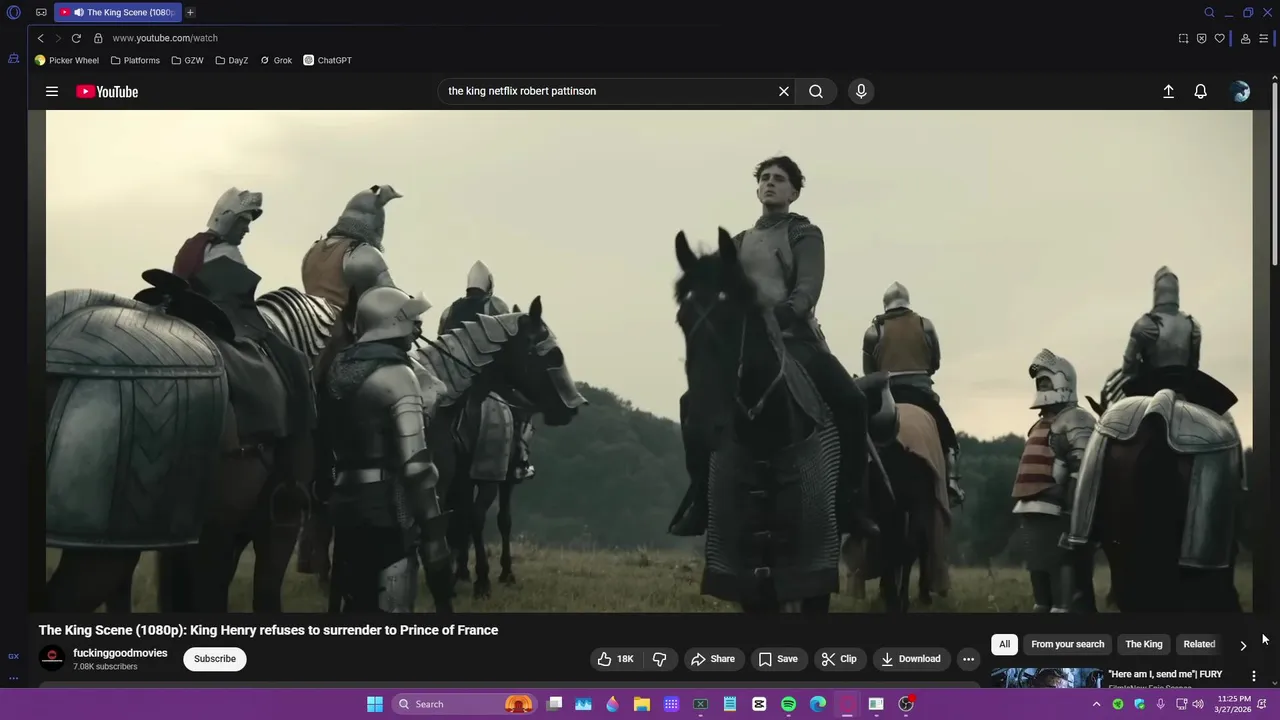Click the Windows taskbar Search box
The image size is (1280, 720).
pos(465,704)
